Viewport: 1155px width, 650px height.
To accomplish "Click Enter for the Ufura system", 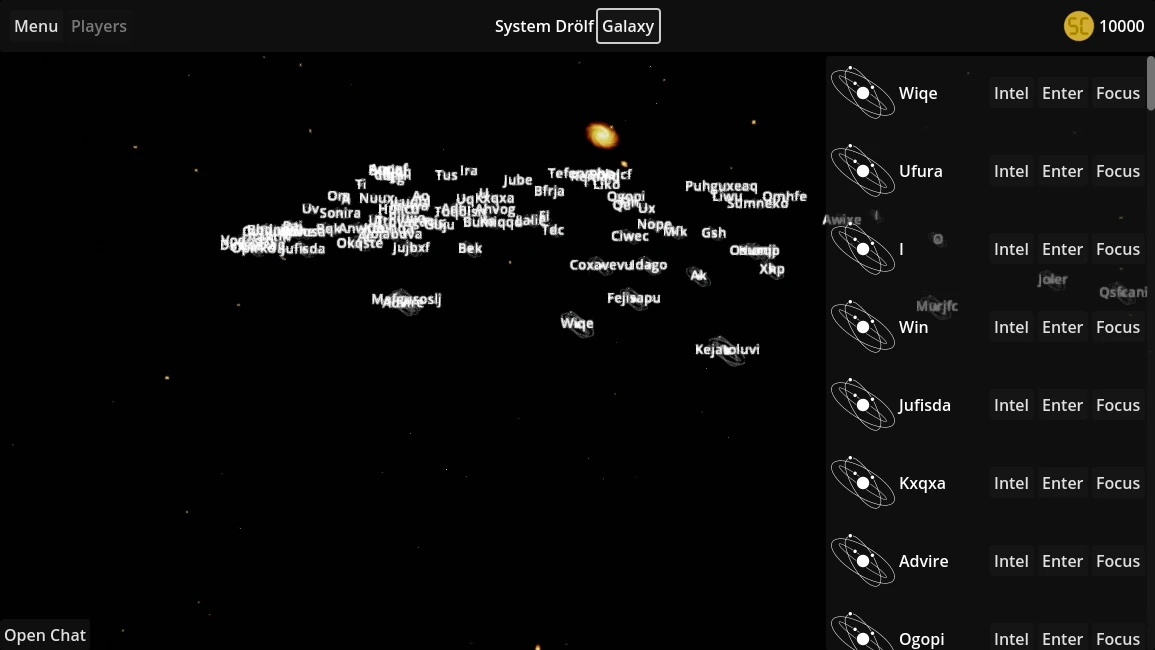I will click(1062, 171).
